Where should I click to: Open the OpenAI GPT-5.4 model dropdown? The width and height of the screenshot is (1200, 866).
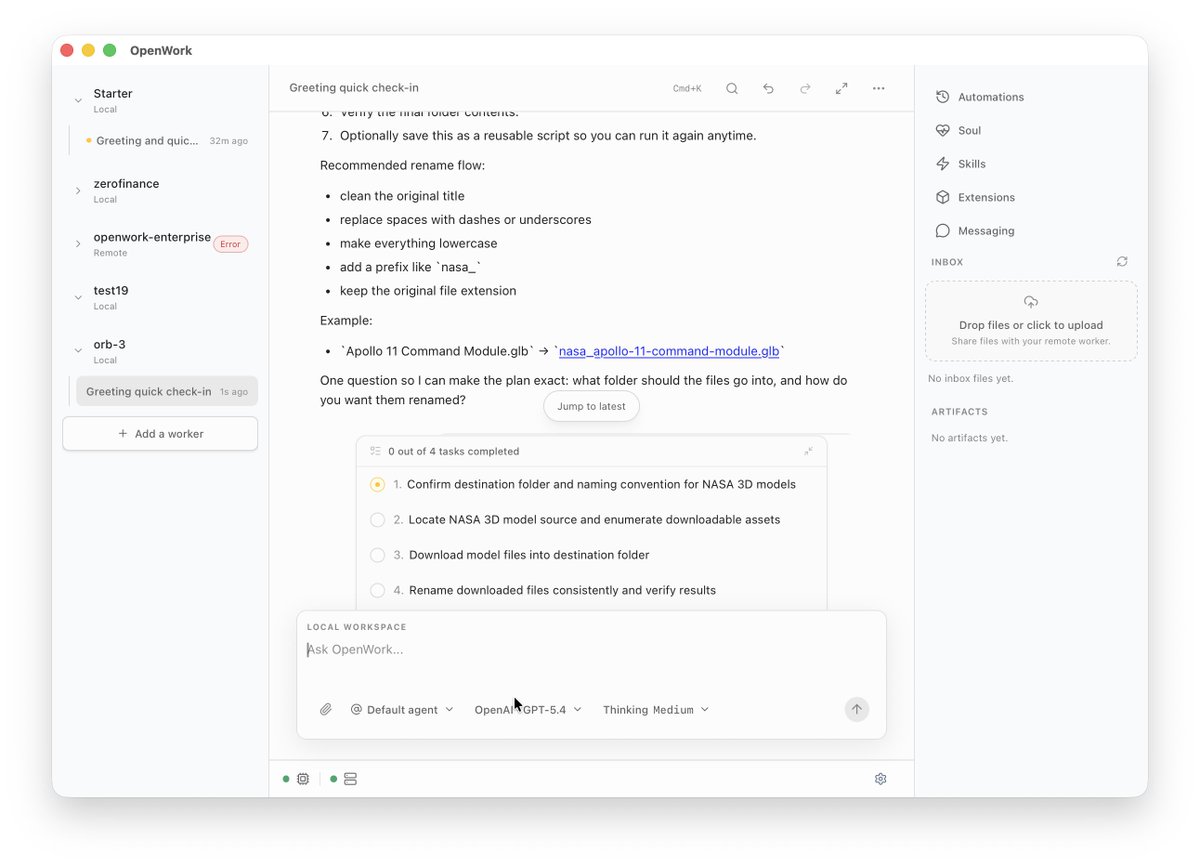coord(528,710)
